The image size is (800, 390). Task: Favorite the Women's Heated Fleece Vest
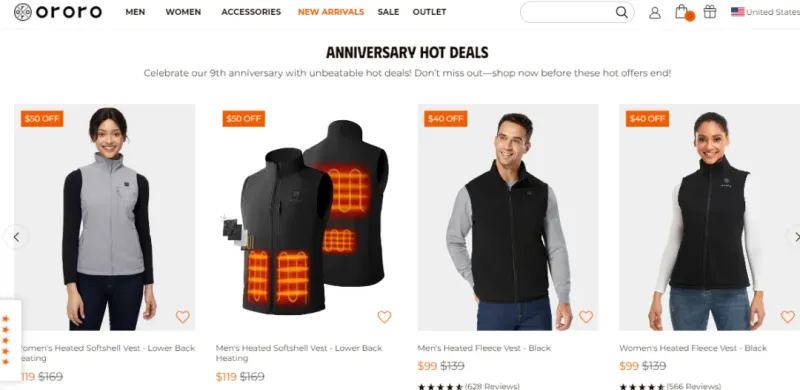pyautogui.click(x=788, y=317)
